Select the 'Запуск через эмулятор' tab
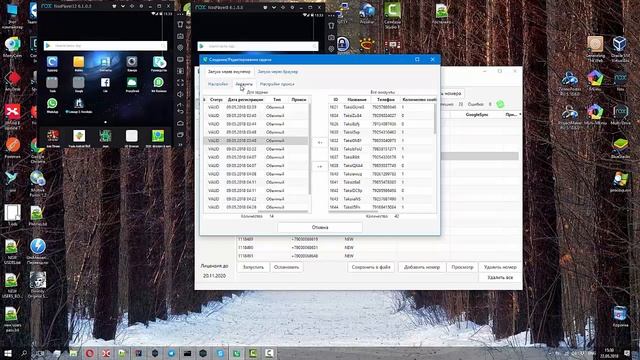This screenshot has width=640, height=360. 229,72
